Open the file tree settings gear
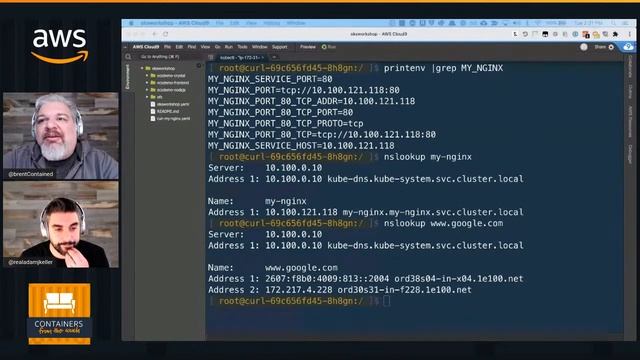 (x=199, y=65)
